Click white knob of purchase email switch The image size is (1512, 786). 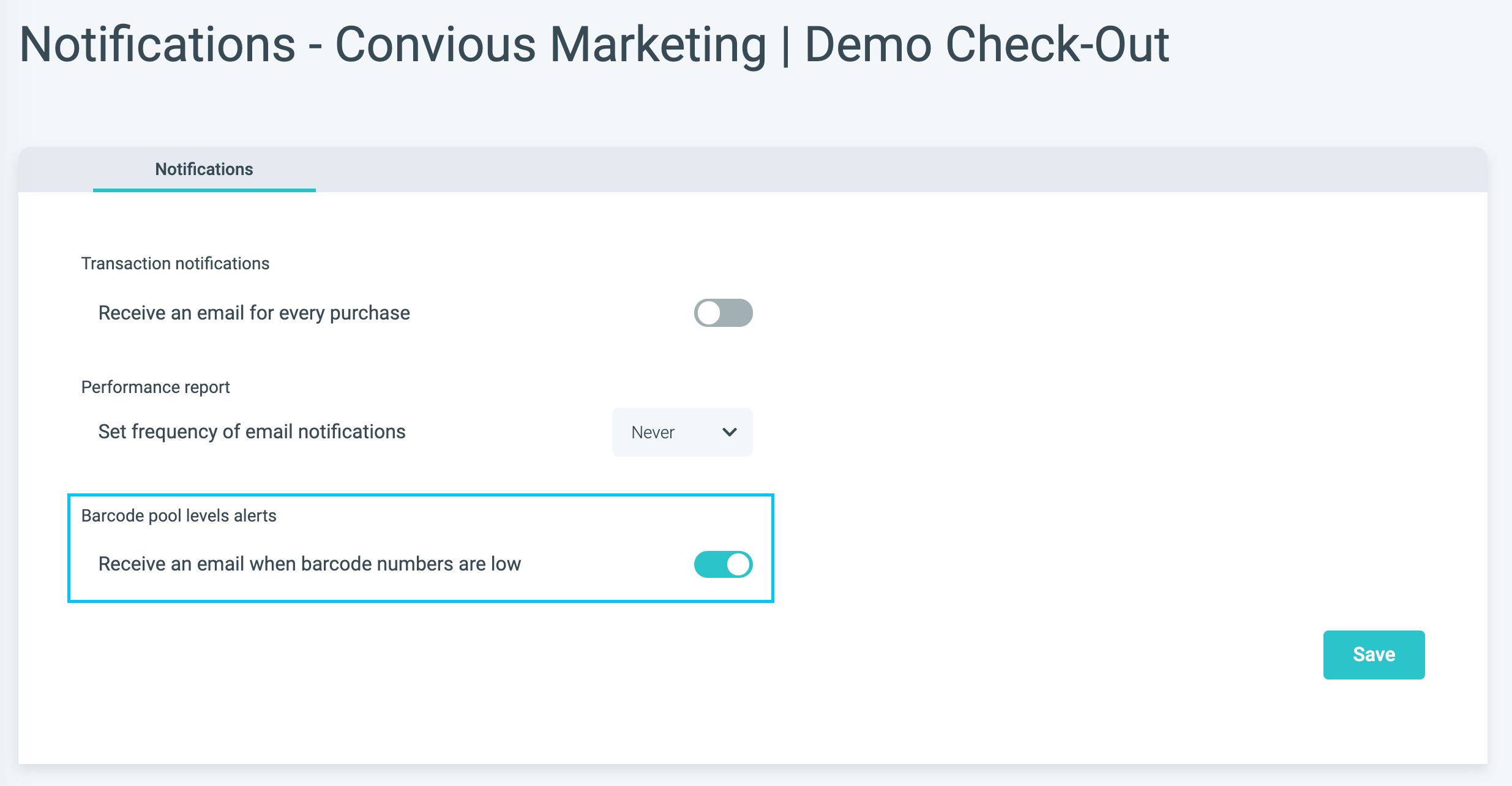(709, 313)
